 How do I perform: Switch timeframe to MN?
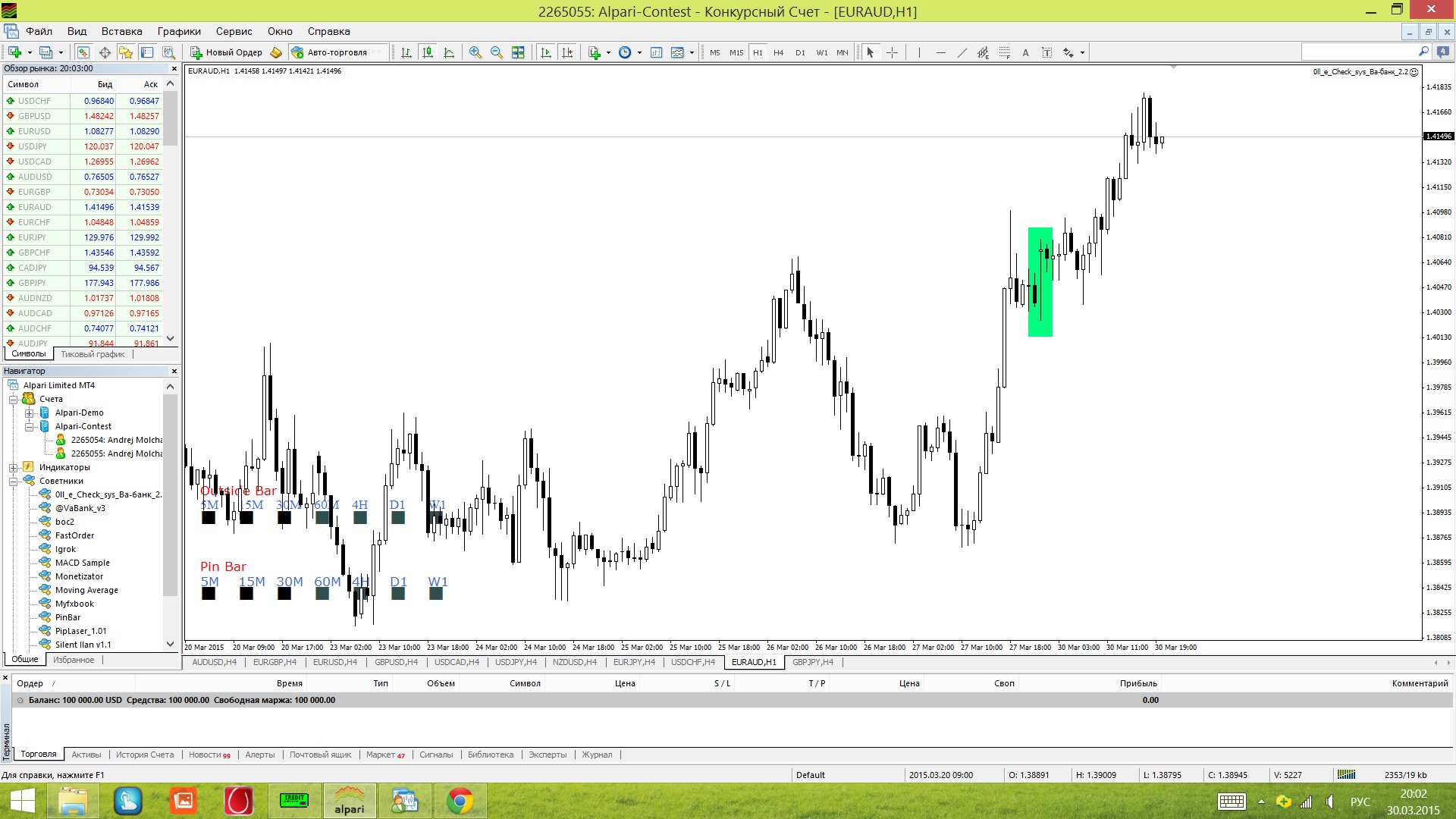[843, 52]
